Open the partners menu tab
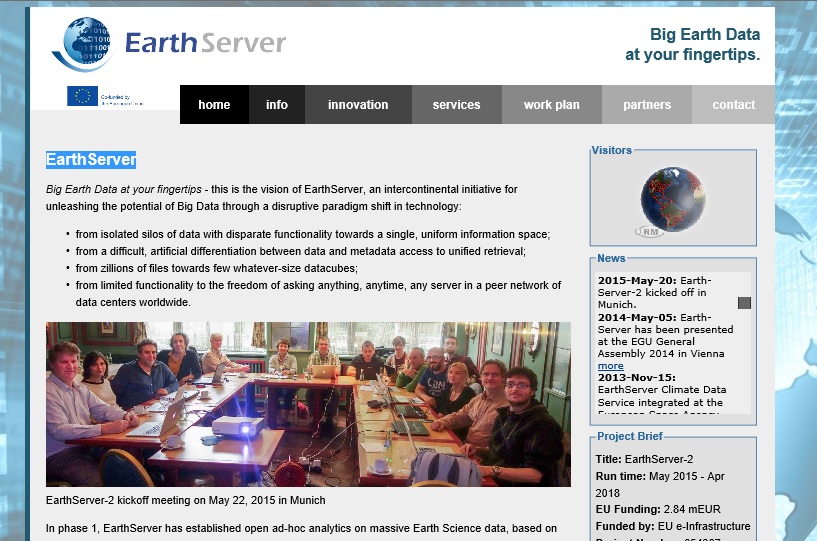The image size is (817, 541). click(x=647, y=105)
